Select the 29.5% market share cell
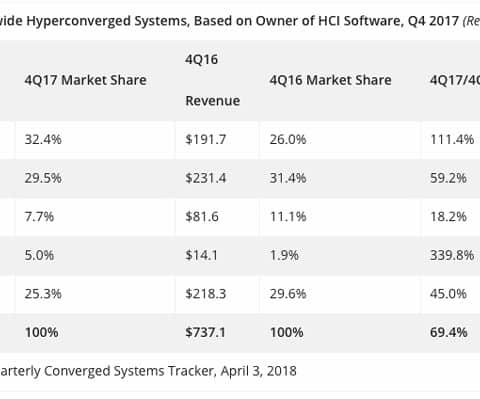This screenshot has width=480, height=399. click(43, 178)
